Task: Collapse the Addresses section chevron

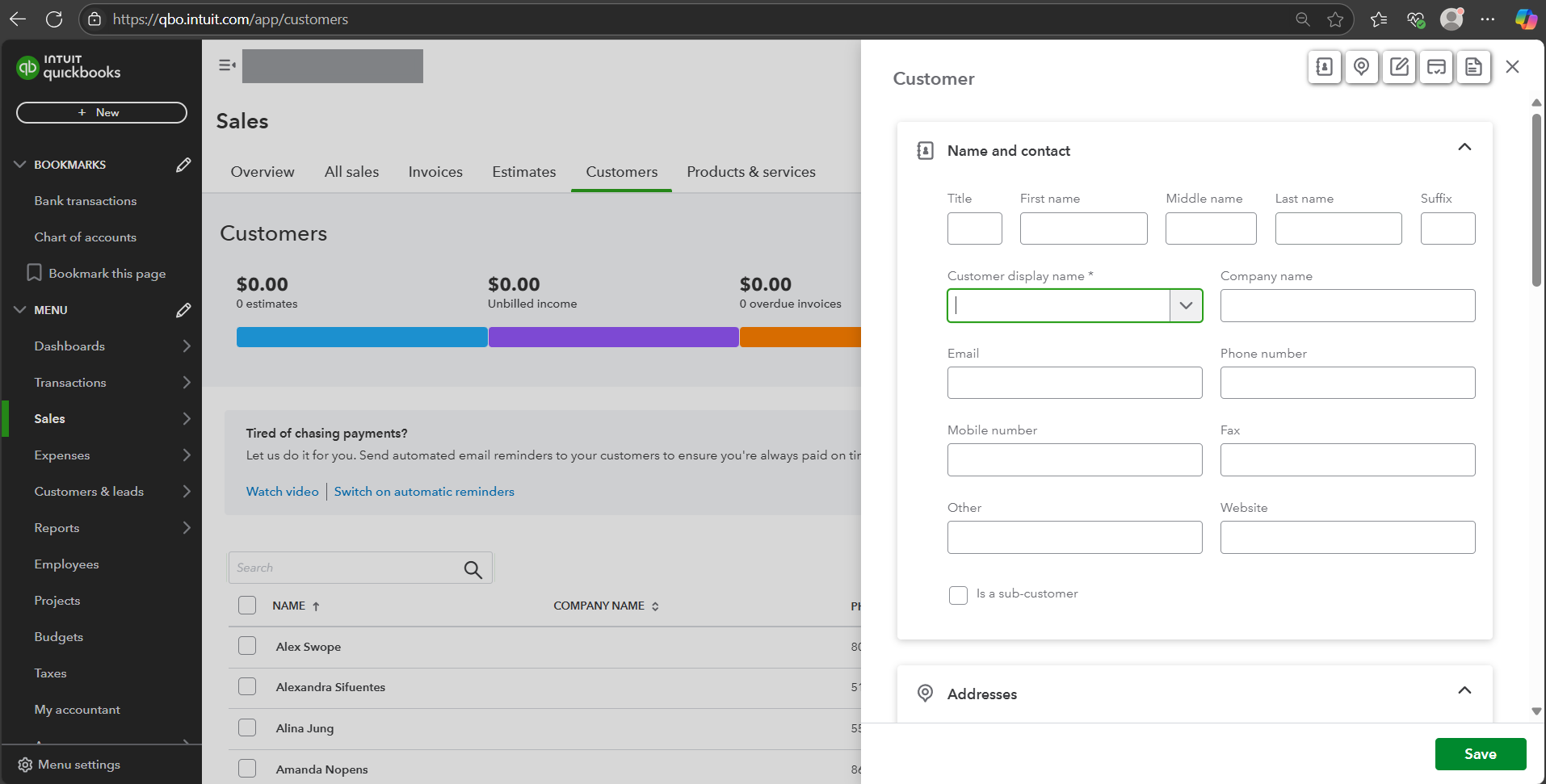Action: 1464,691
